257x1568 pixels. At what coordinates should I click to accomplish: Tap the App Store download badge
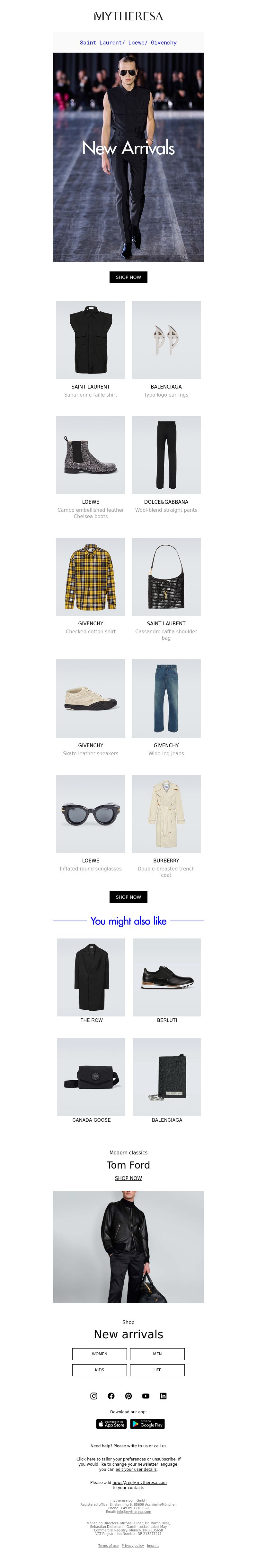point(111,1424)
